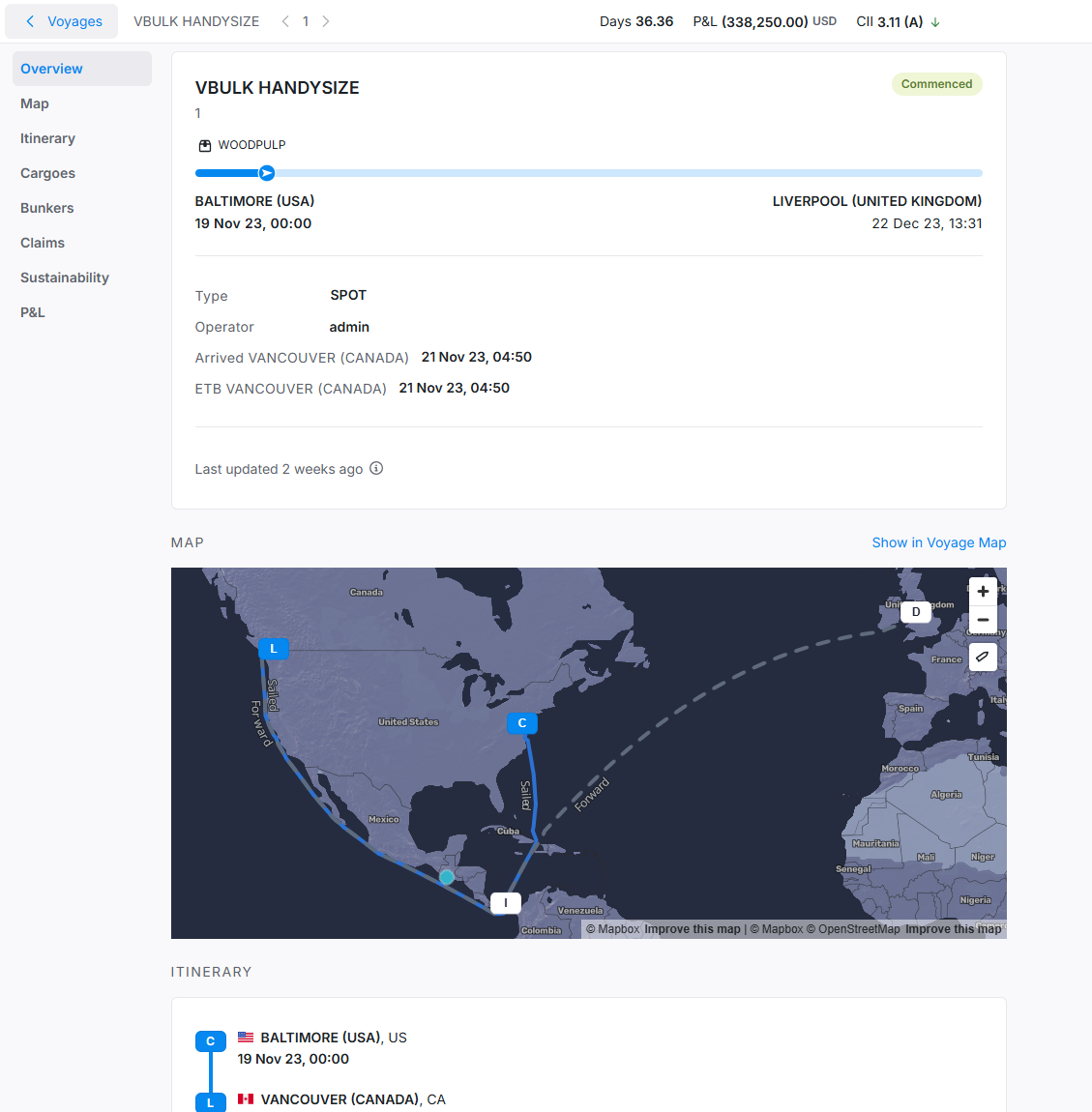This screenshot has width=1092, height=1112.
Task: Select the Overview sidebar item
Action: (x=51, y=69)
